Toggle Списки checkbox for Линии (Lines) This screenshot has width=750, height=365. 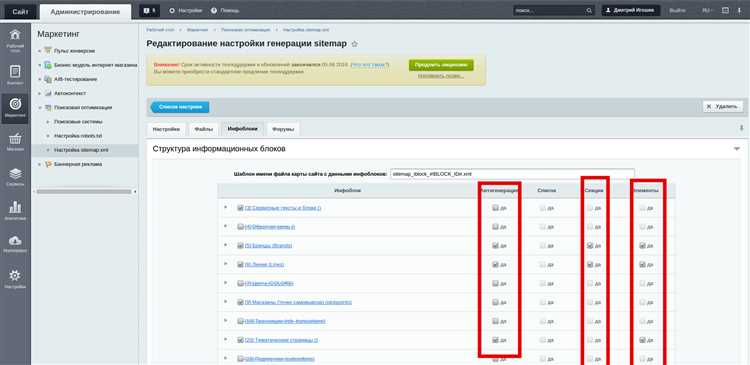(x=542, y=264)
